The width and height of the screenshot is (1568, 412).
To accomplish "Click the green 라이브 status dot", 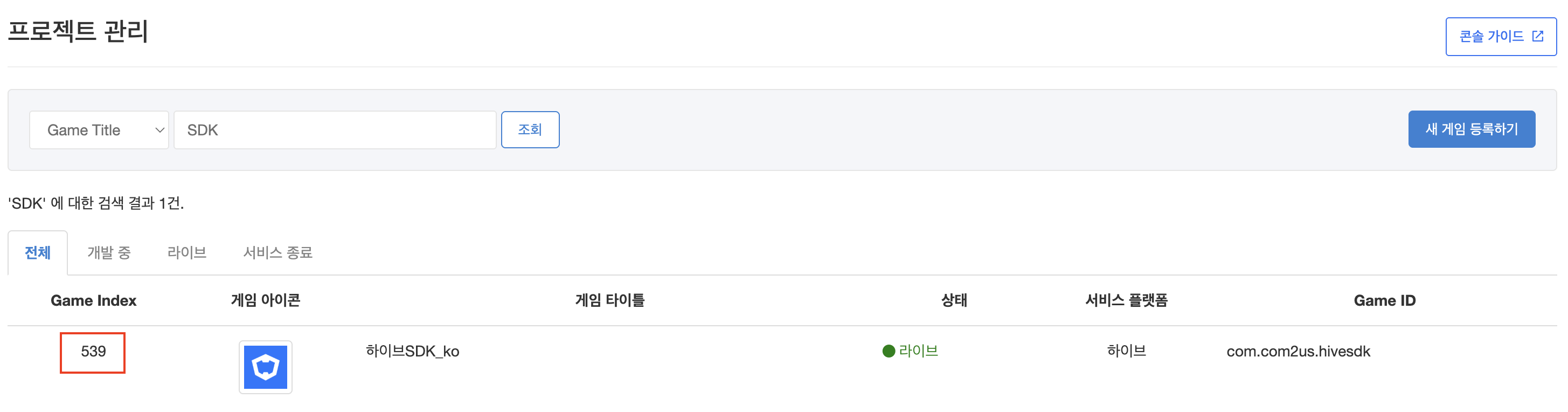I will click(888, 351).
